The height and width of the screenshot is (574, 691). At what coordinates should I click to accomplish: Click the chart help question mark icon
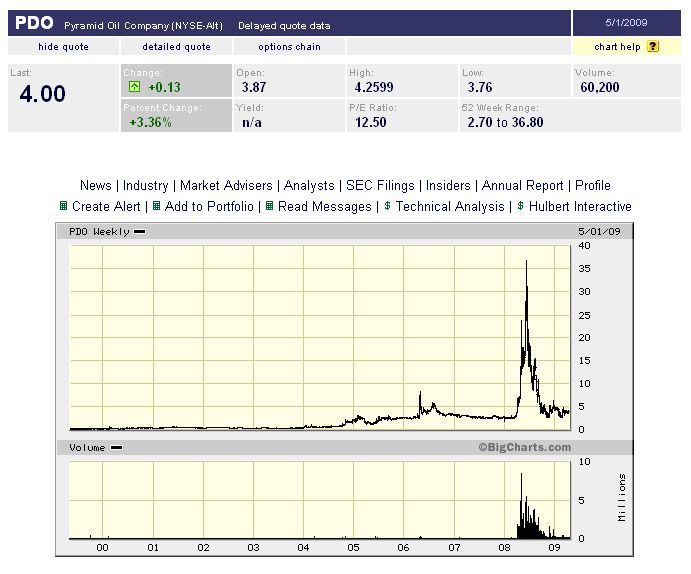pyautogui.click(x=653, y=46)
